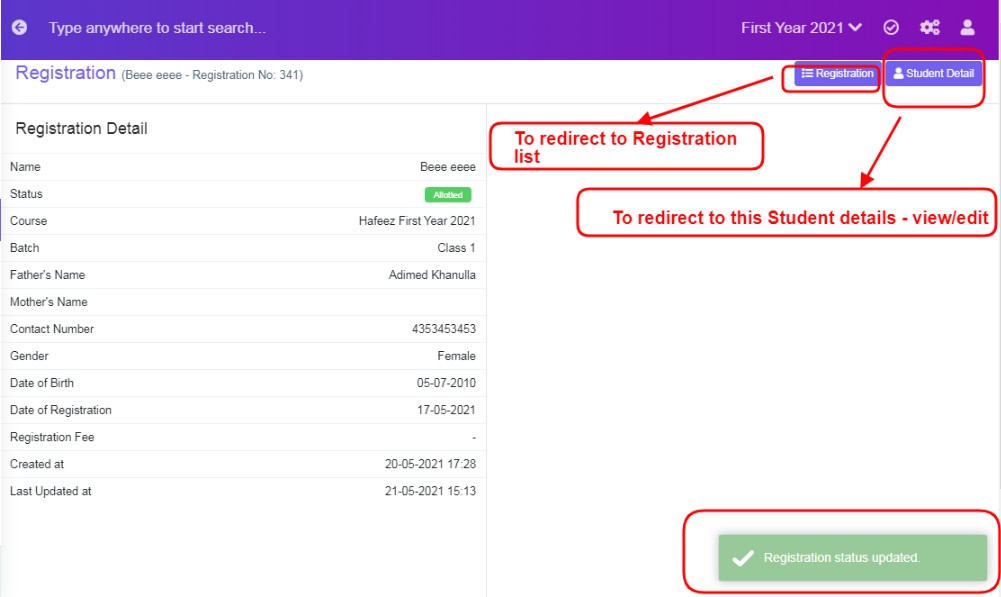This screenshot has width=1001, height=597.
Task: Select date of birth 05-07-2010
Action: coord(446,383)
